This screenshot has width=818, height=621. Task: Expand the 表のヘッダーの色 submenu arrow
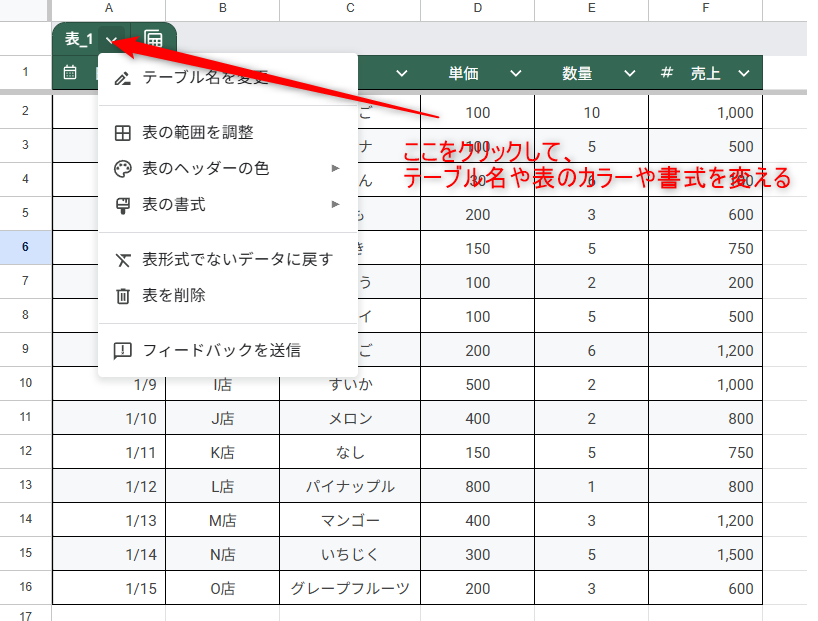click(336, 168)
